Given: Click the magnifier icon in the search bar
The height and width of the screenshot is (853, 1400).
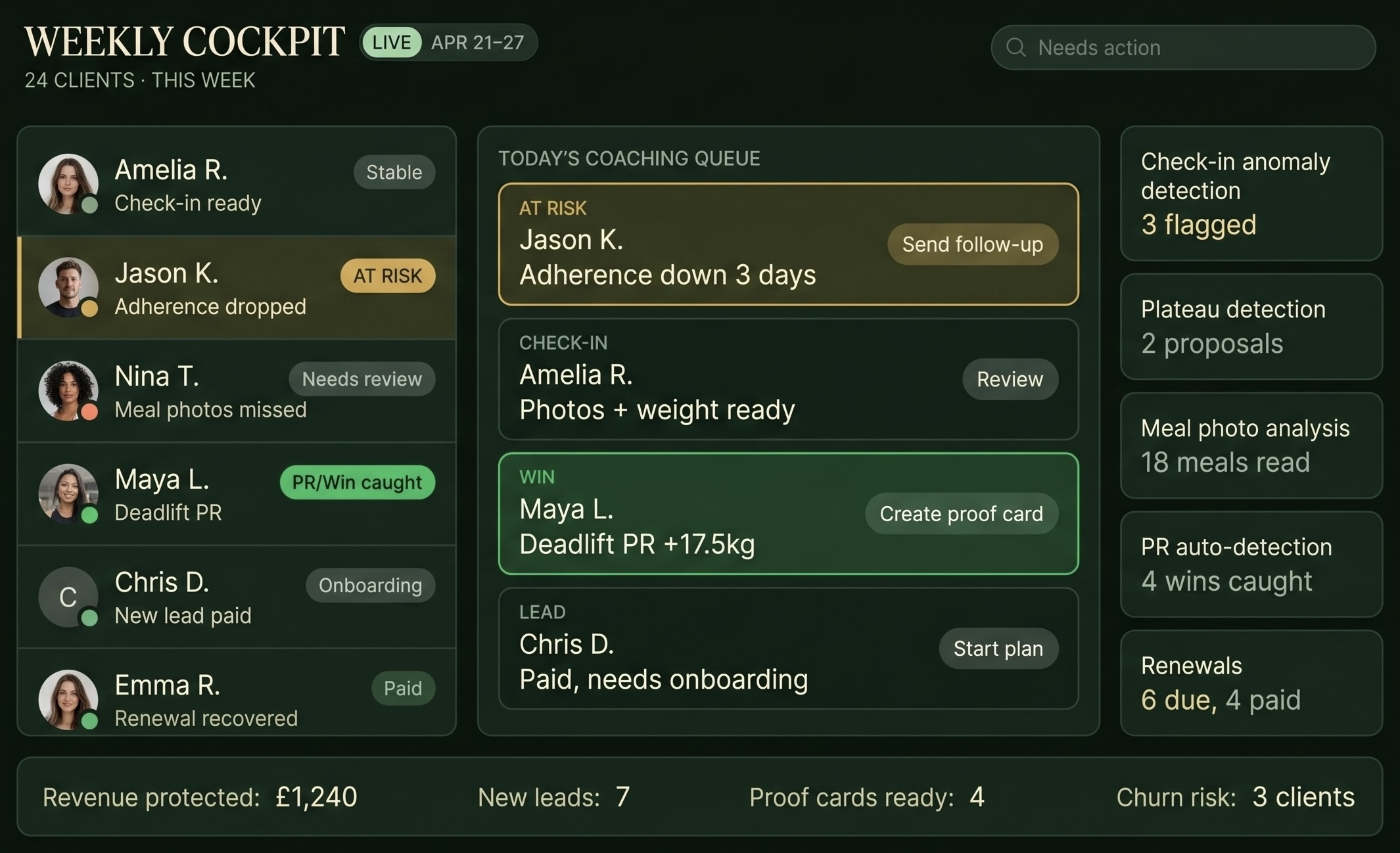Looking at the screenshot, I should pos(1016,47).
